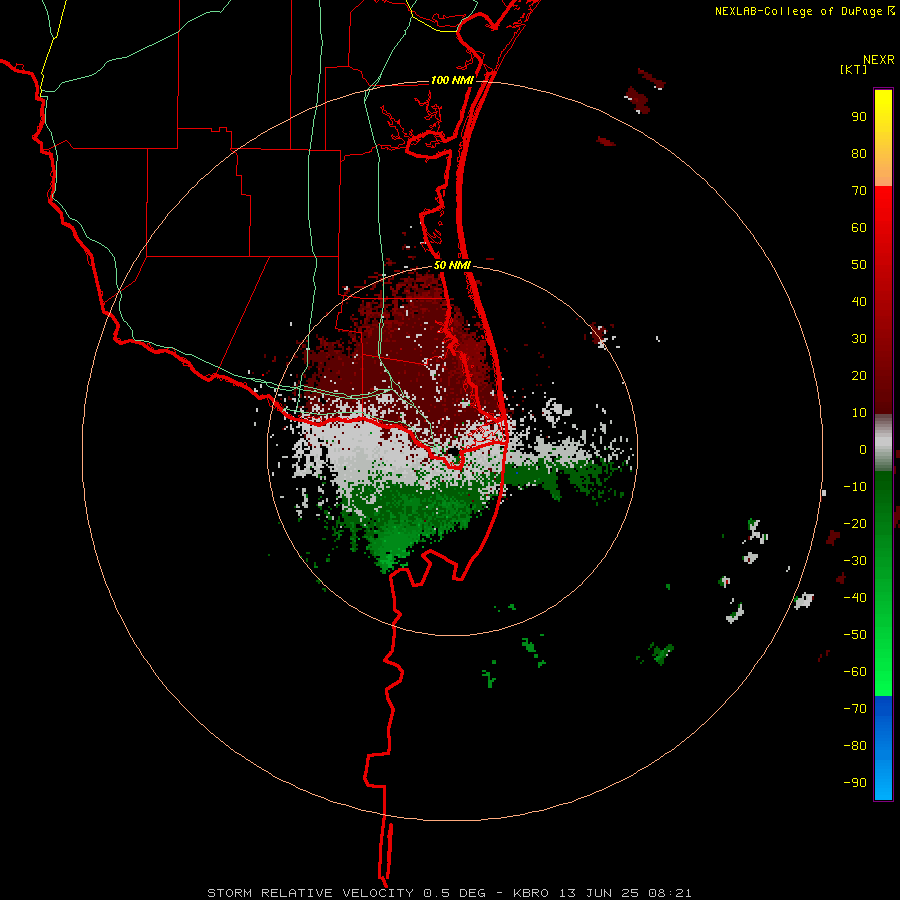Click the '100 NMI' range ring label

[452, 80]
